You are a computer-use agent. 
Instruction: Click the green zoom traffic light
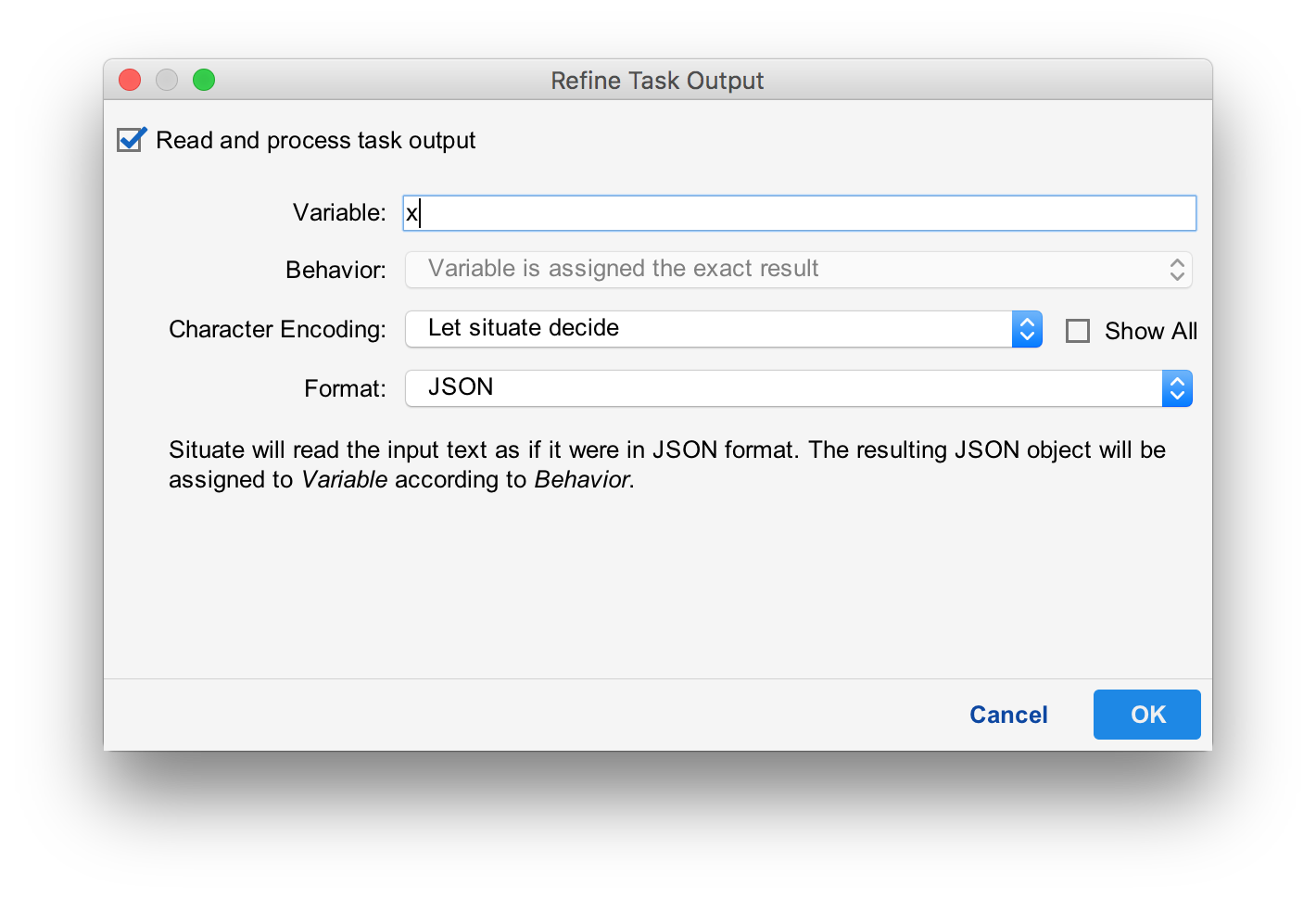(x=203, y=80)
